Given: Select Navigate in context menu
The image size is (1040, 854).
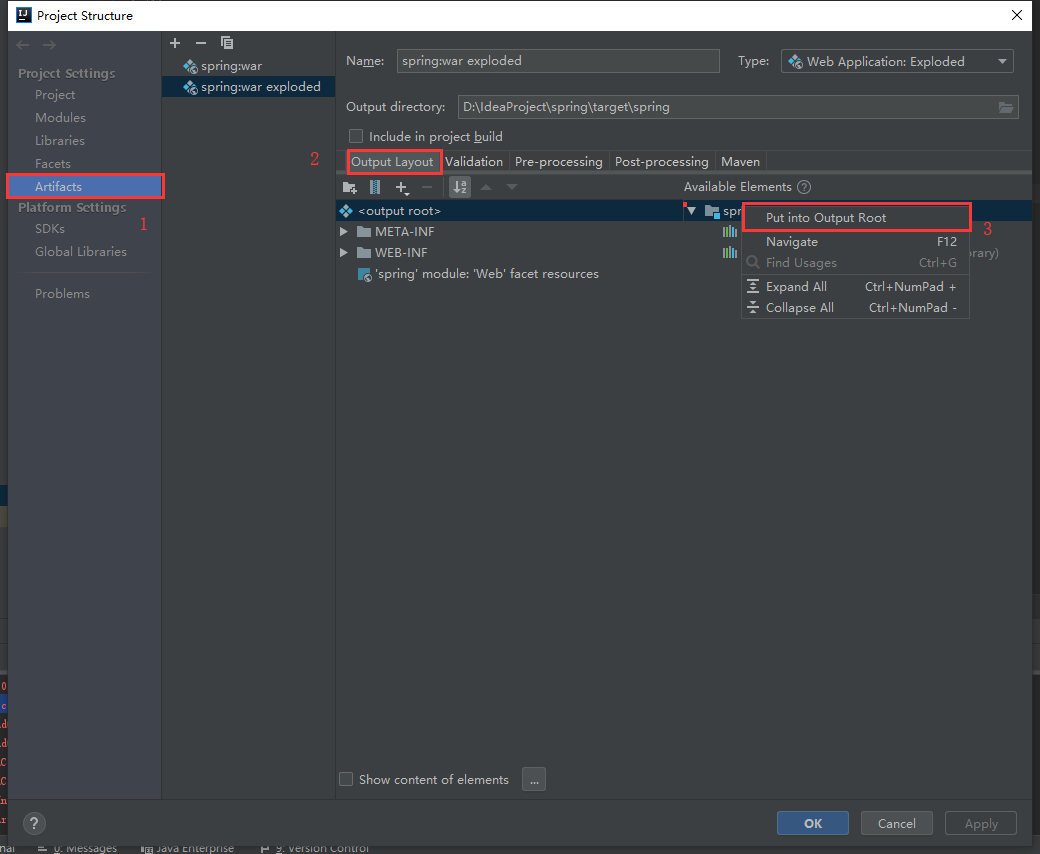Looking at the screenshot, I should [x=856, y=242].
